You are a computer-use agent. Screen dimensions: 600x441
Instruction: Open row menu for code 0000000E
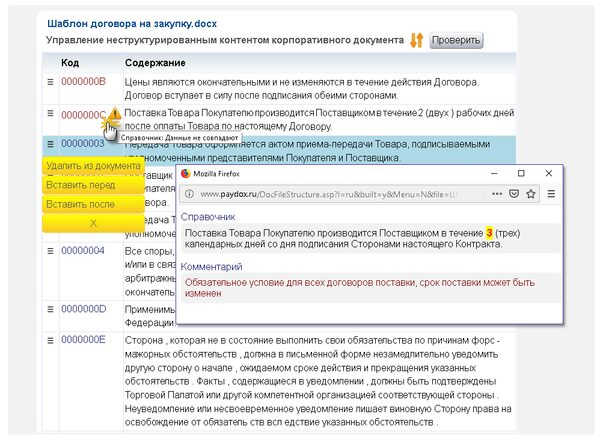click(x=50, y=340)
